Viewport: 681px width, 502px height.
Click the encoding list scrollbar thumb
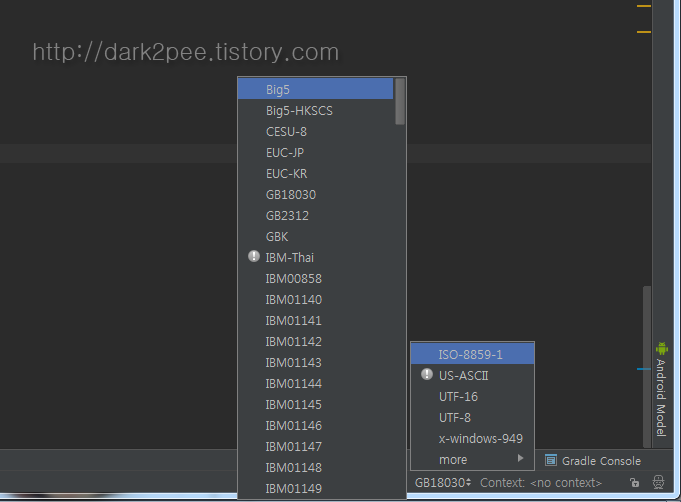400,102
